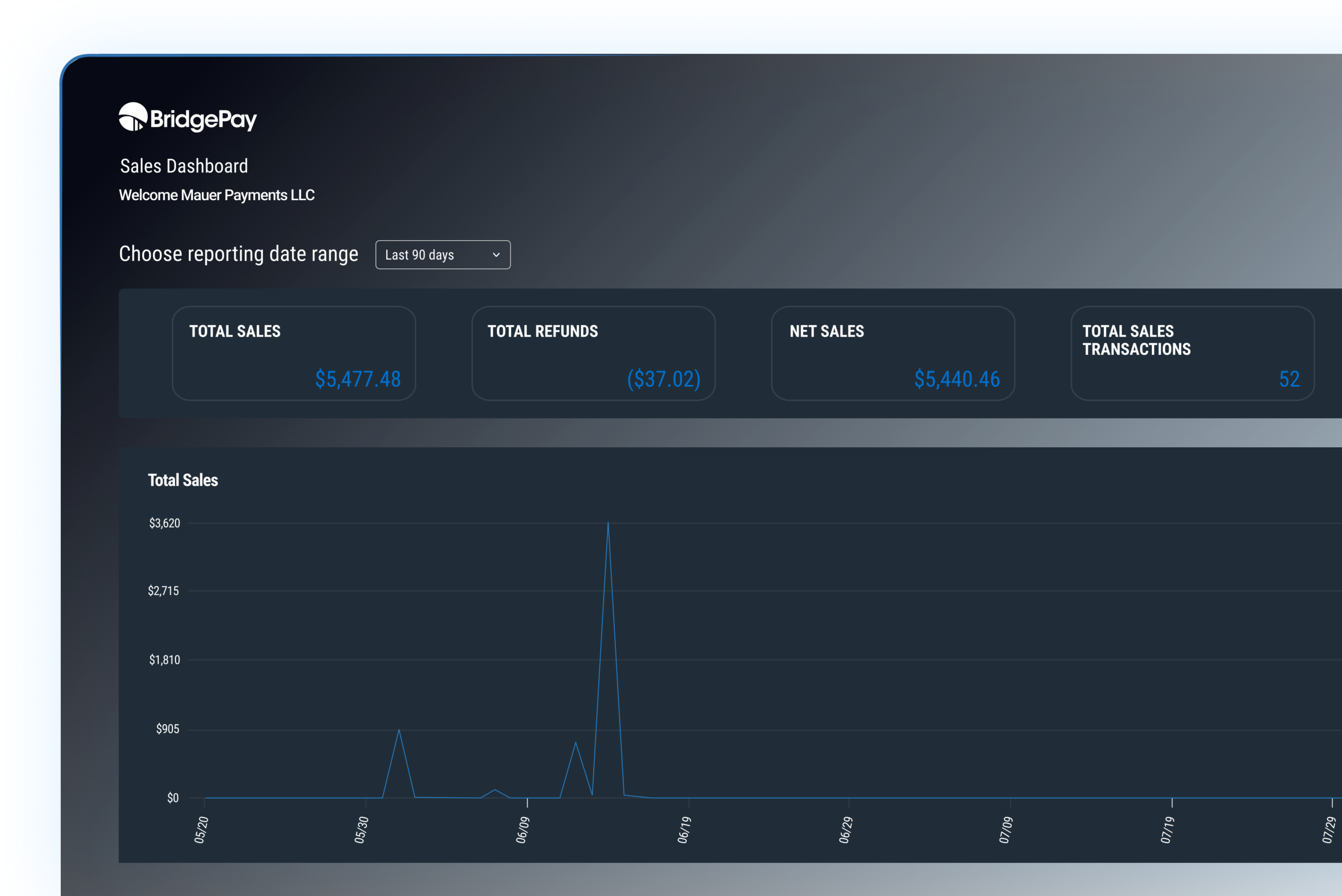Click the transactions count 52
This screenshot has width=1342, height=896.
[x=1290, y=379]
